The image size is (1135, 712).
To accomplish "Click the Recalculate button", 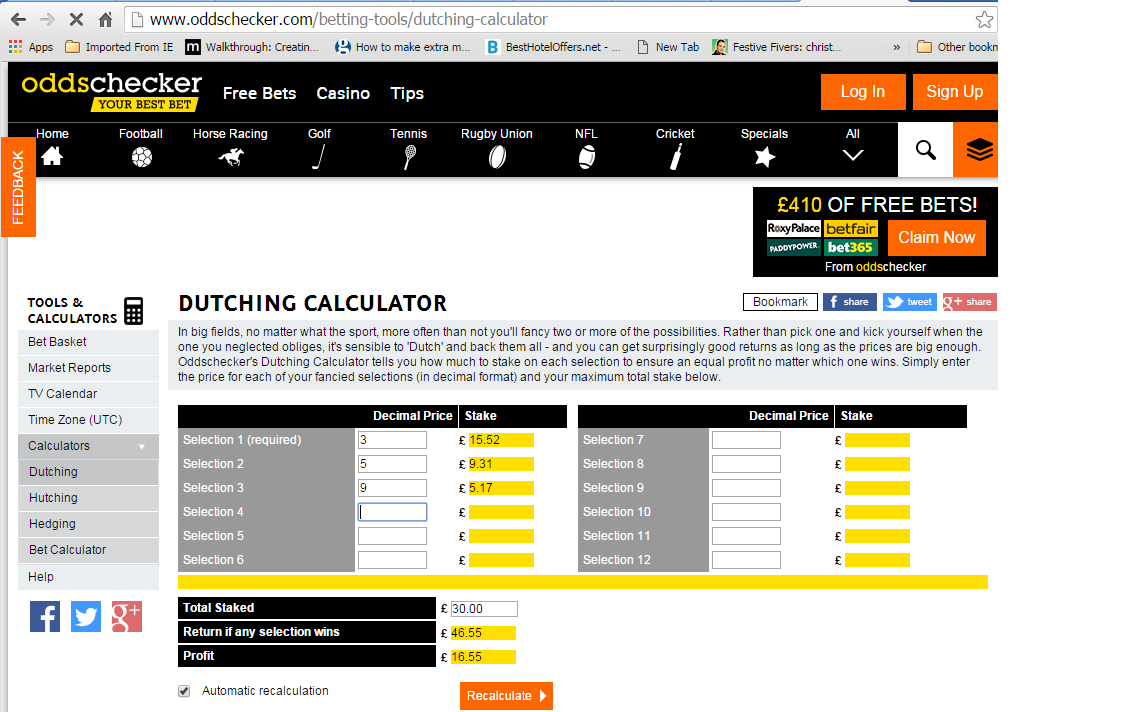I will [506, 696].
